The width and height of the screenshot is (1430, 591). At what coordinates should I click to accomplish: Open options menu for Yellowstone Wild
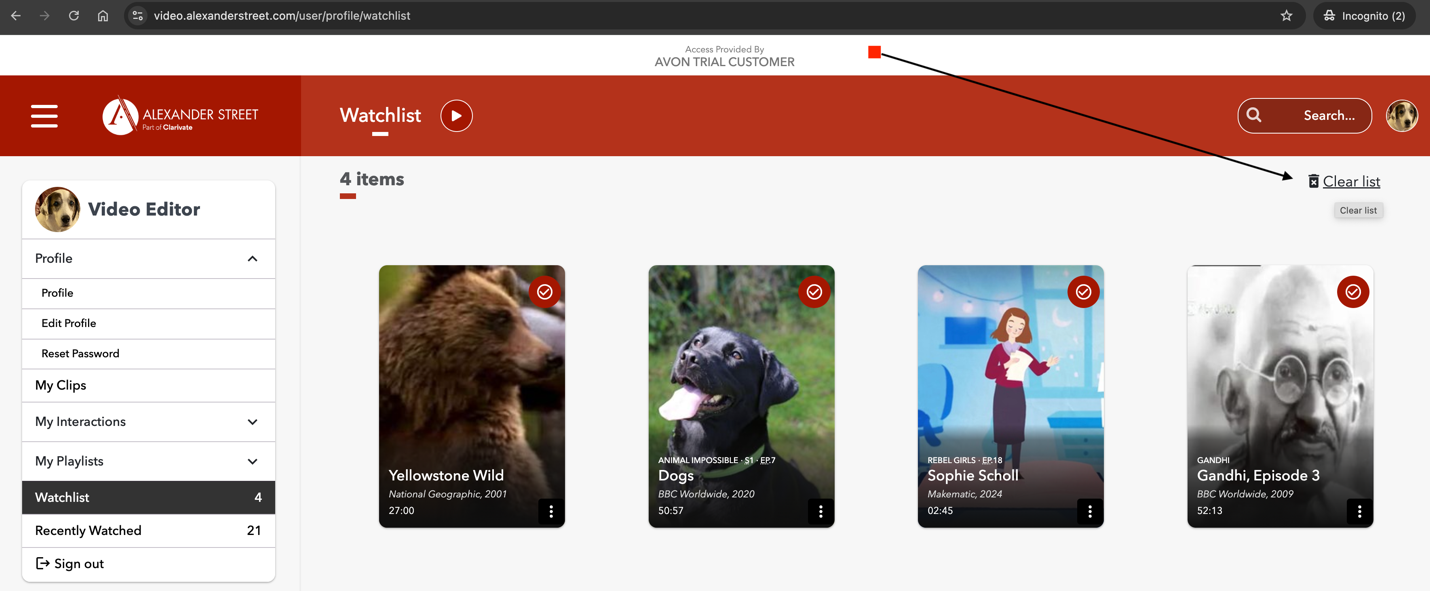click(x=551, y=511)
